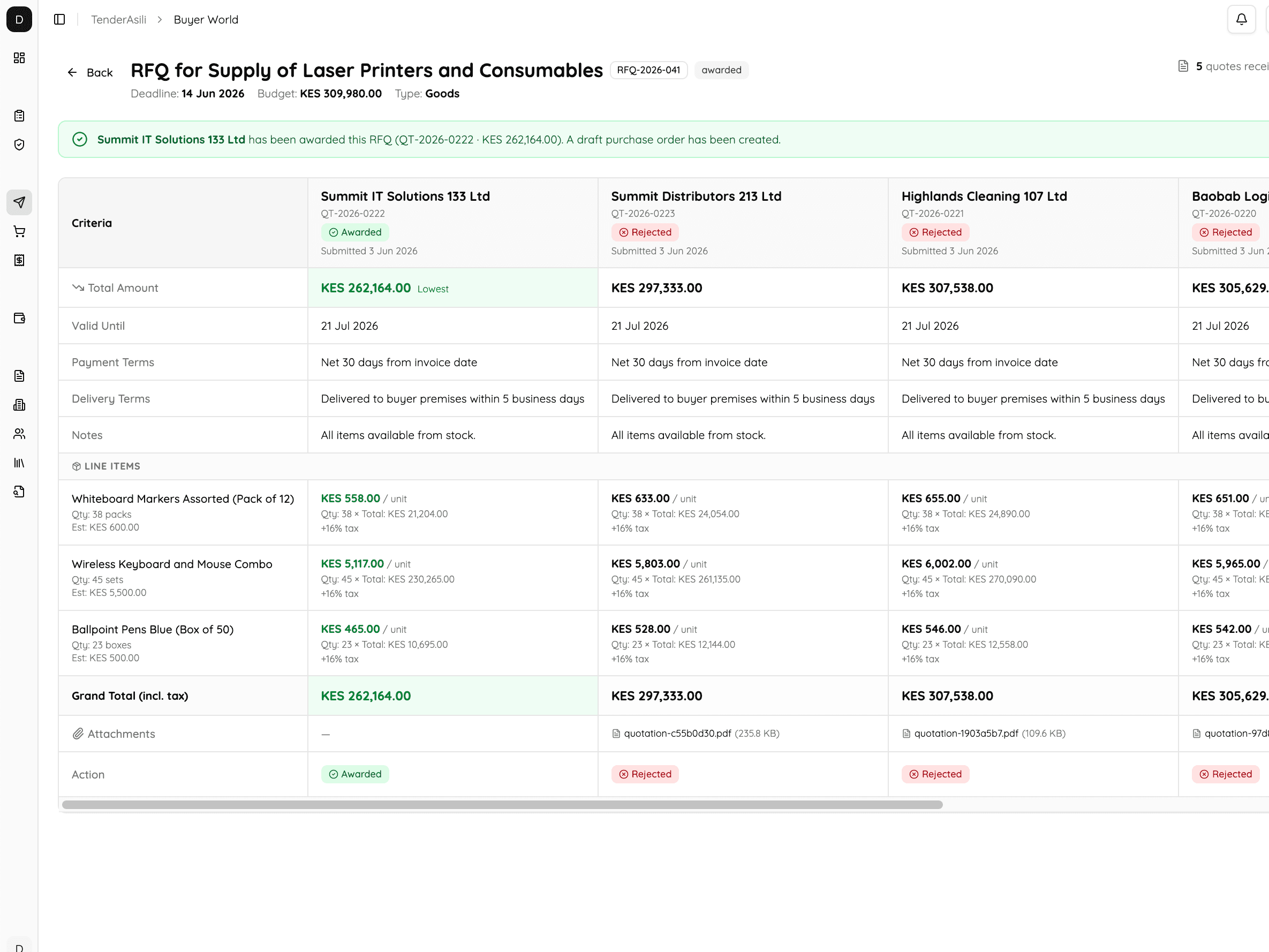Click the back arrow icon
1269x952 pixels.
72,72
